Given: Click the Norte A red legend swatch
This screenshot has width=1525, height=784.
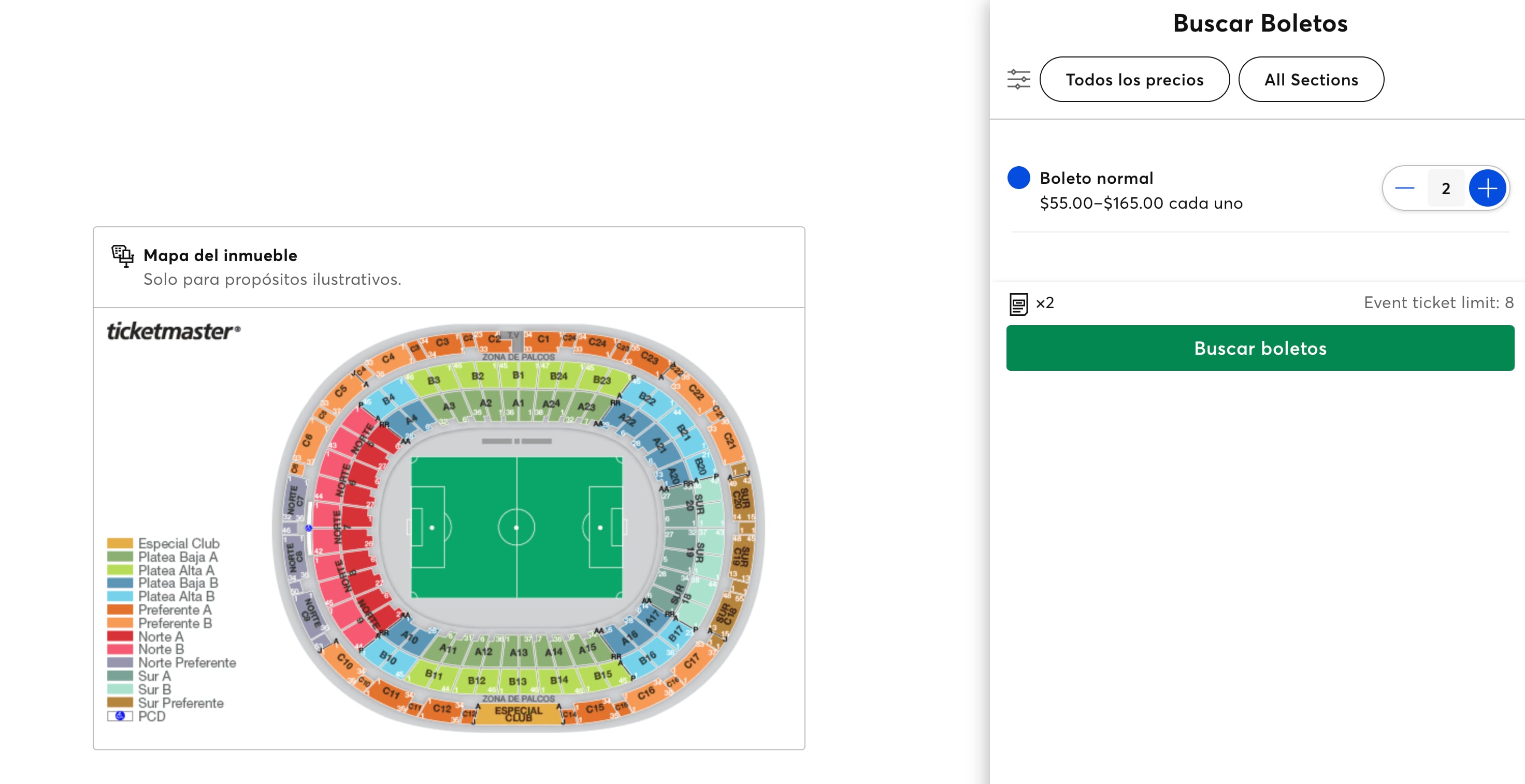Looking at the screenshot, I should (120, 636).
